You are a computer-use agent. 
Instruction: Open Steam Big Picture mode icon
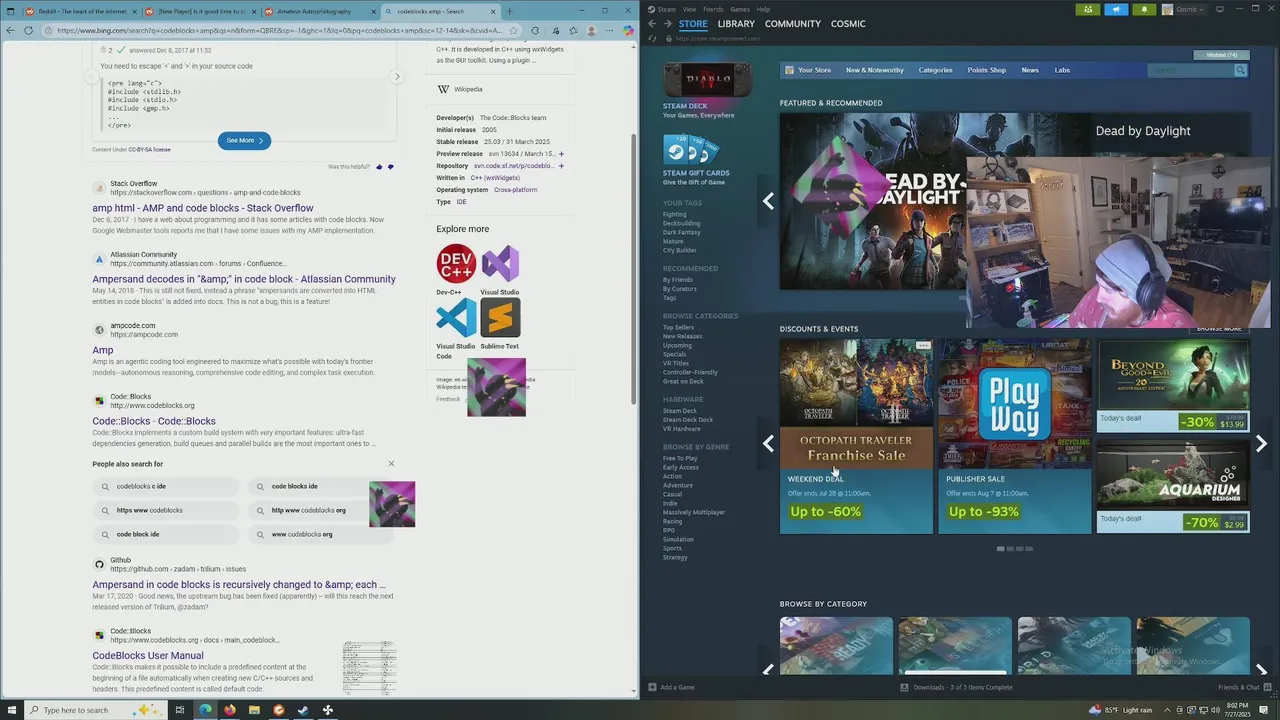click(x=1219, y=9)
